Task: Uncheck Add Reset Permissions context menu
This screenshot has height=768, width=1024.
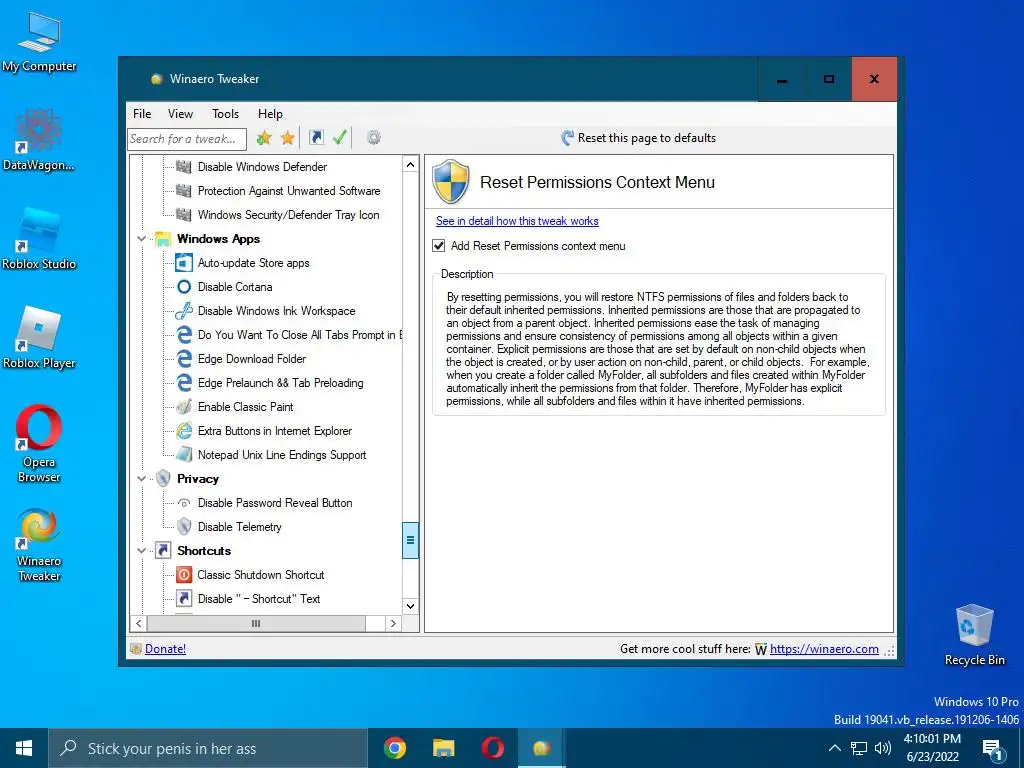Action: [x=439, y=246]
